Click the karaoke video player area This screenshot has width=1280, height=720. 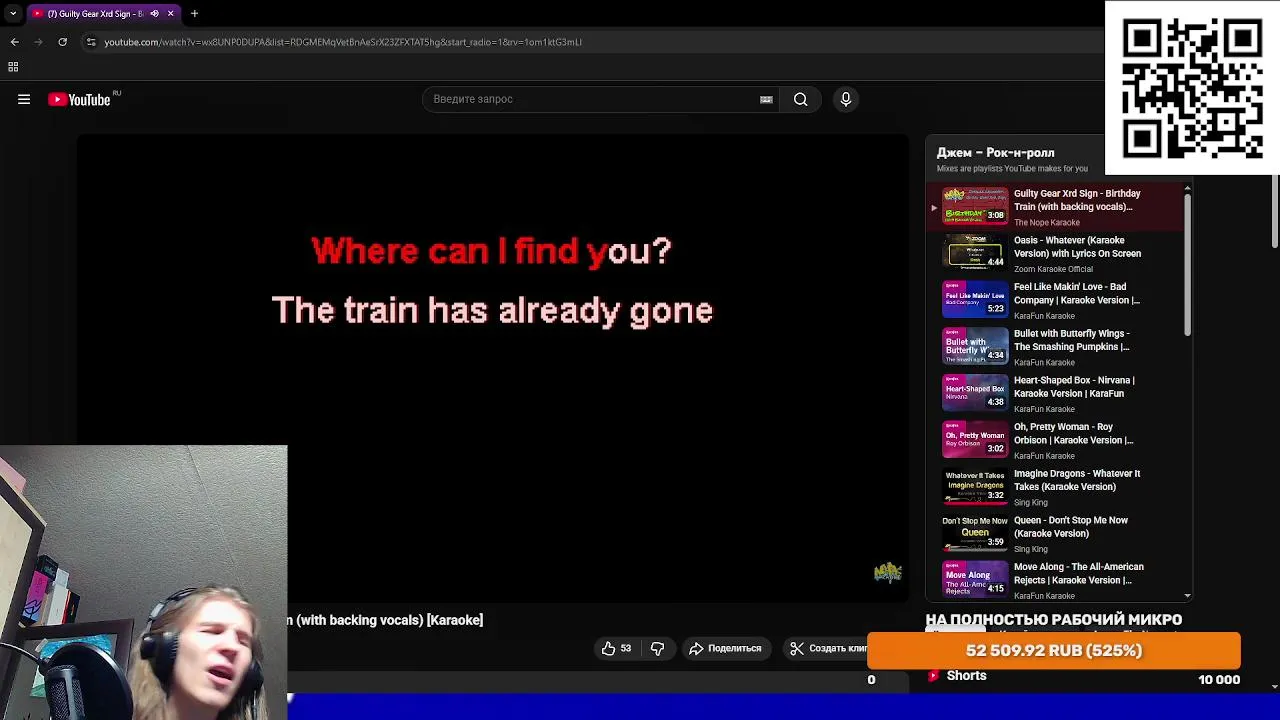pyautogui.click(x=492, y=370)
